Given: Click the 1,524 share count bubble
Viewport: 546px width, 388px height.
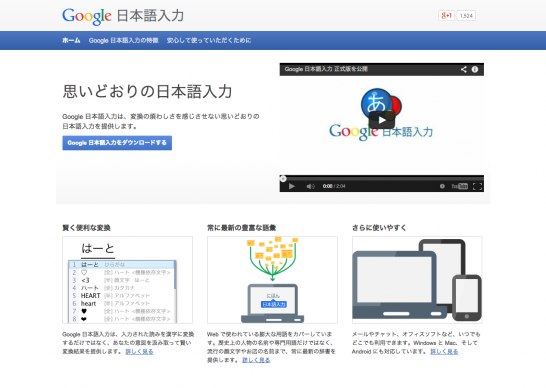Looking at the screenshot, I should pos(466,16).
